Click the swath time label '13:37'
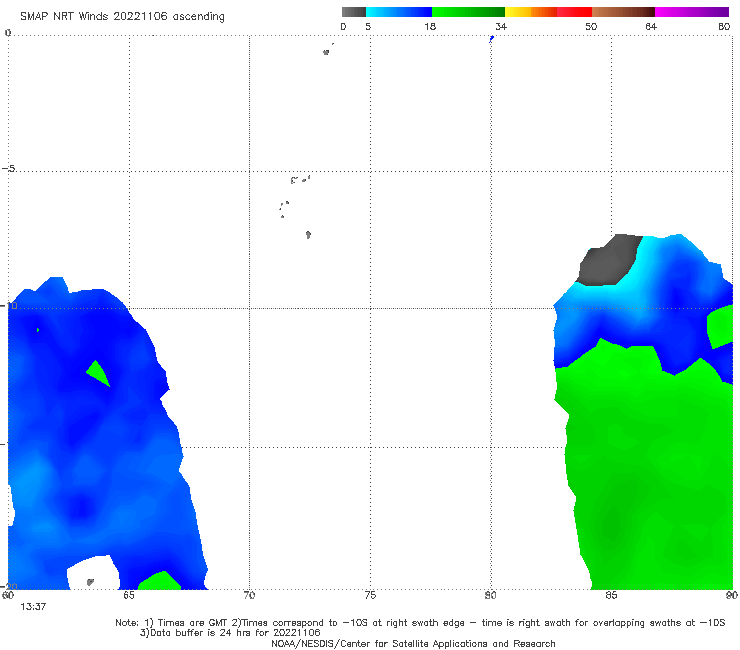 click(x=33, y=607)
